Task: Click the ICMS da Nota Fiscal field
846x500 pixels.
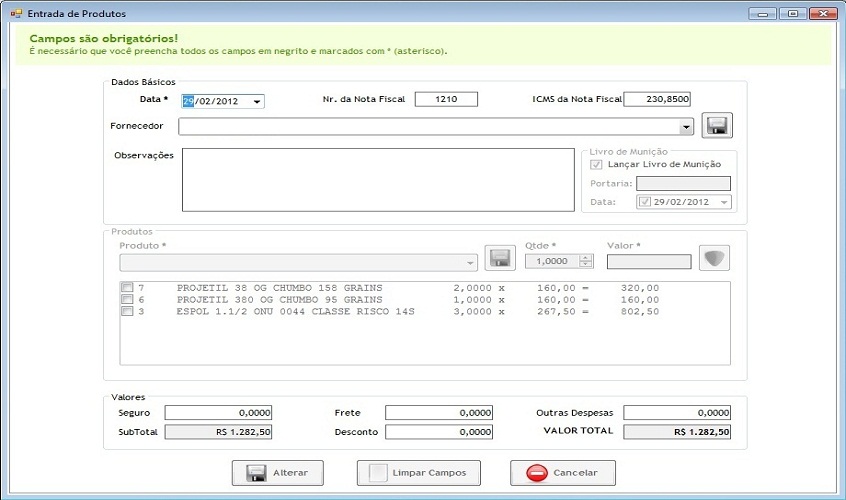Action: (x=657, y=99)
